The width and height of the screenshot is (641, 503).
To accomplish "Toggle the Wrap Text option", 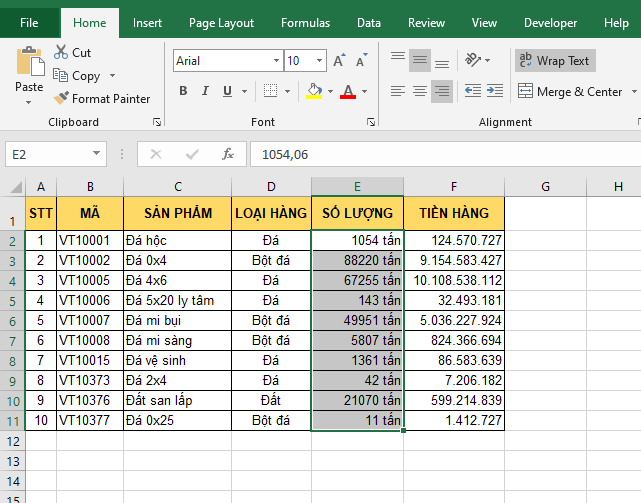I will [x=554, y=61].
